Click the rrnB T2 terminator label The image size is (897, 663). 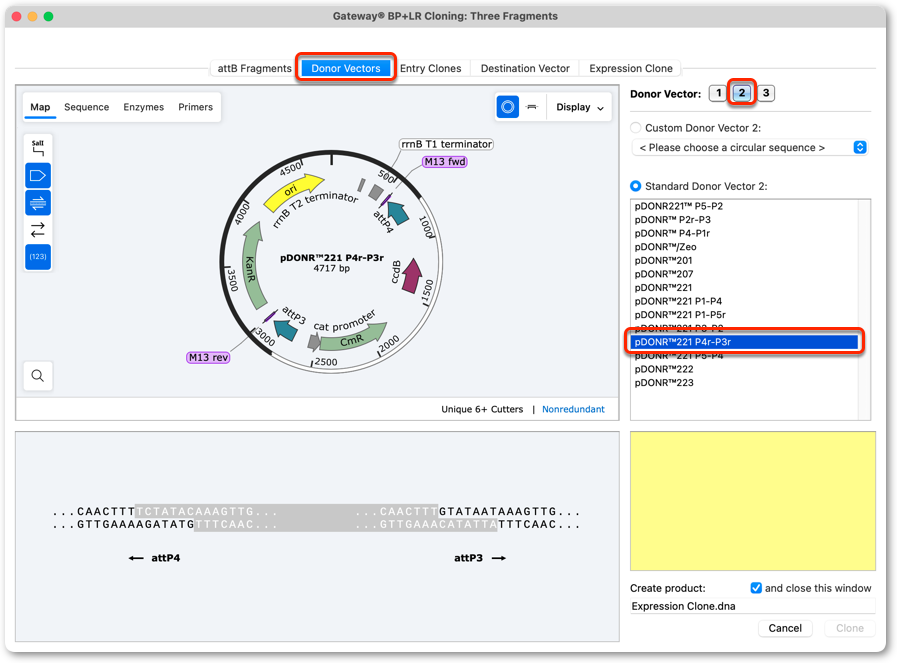tap(315, 207)
